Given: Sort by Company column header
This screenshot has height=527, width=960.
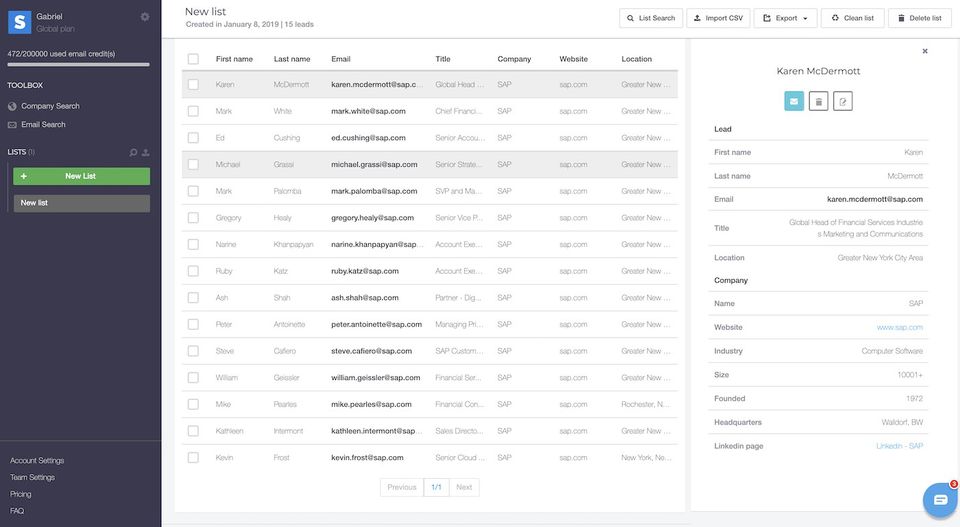Looking at the screenshot, I should pyautogui.click(x=514, y=59).
